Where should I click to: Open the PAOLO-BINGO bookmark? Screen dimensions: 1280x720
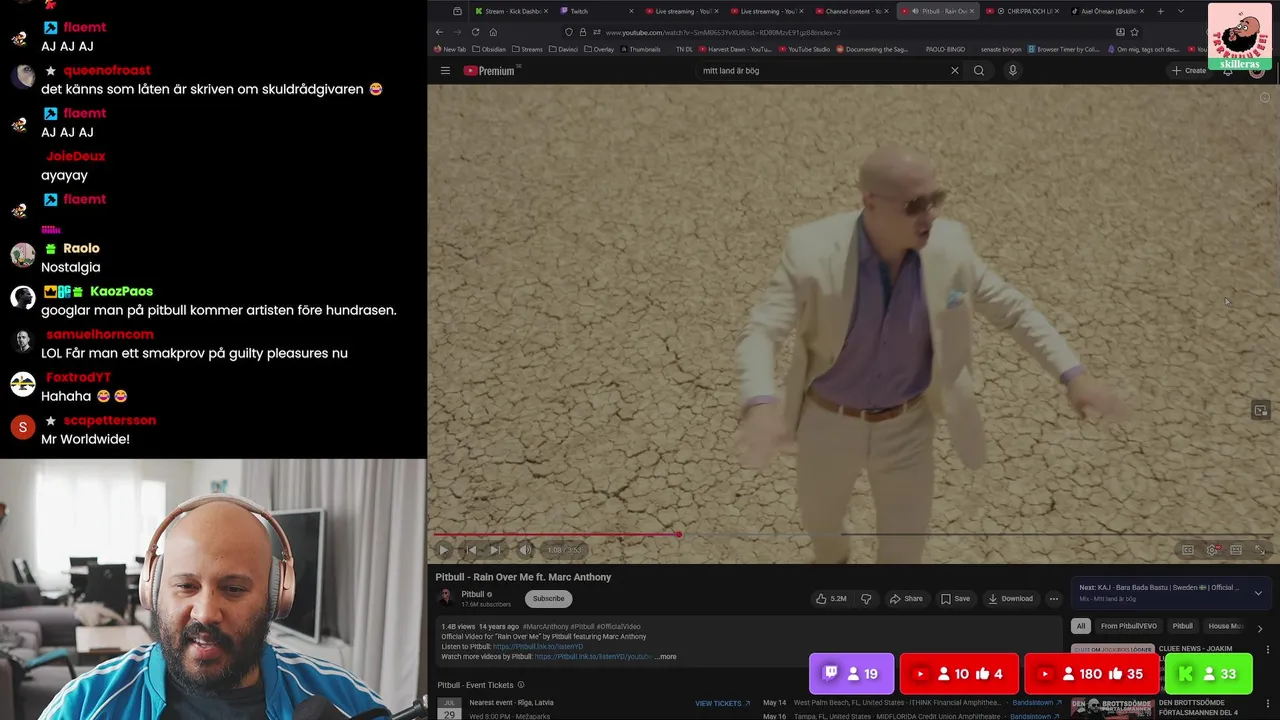click(945, 49)
